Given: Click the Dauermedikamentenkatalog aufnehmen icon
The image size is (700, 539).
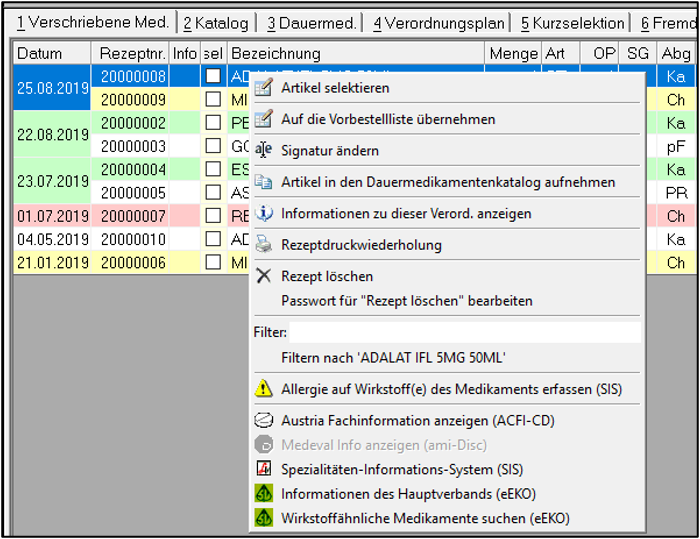Looking at the screenshot, I should [263, 182].
